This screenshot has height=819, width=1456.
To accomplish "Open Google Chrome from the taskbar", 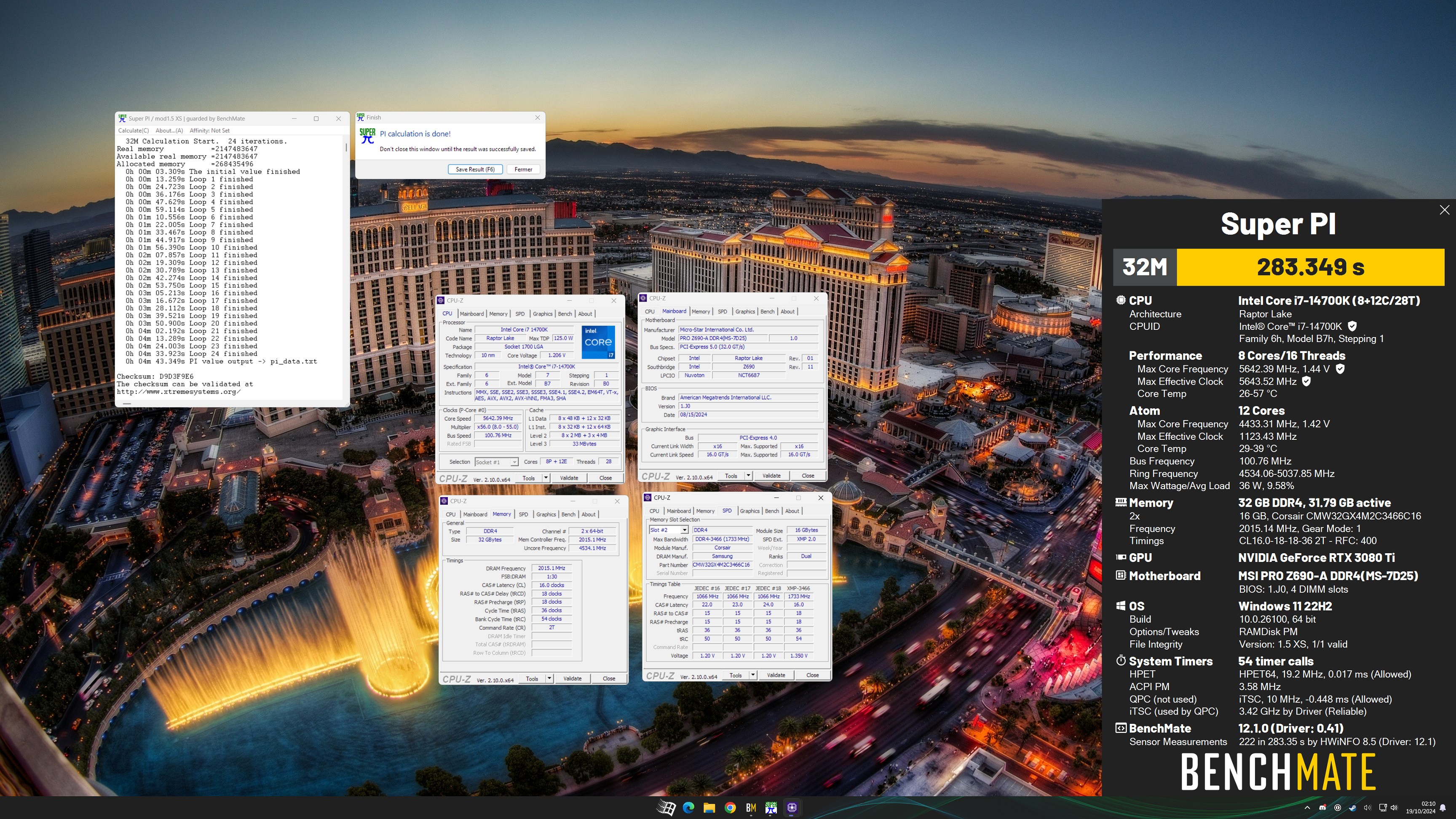I will pyautogui.click(x=730, y=808).
